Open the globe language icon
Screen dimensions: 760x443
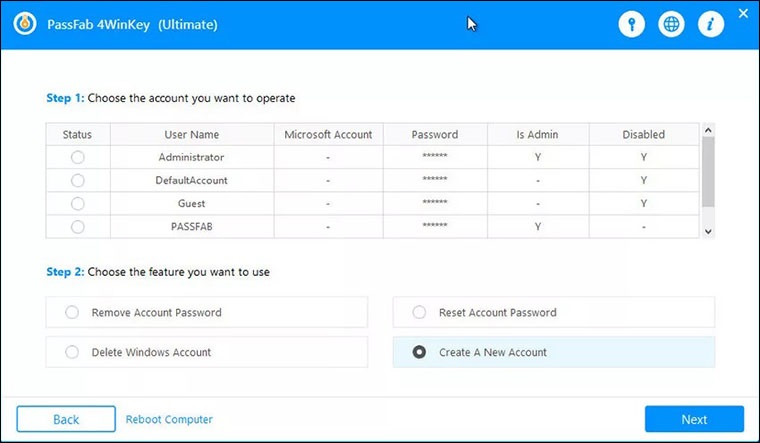click(x=671, y=24)
